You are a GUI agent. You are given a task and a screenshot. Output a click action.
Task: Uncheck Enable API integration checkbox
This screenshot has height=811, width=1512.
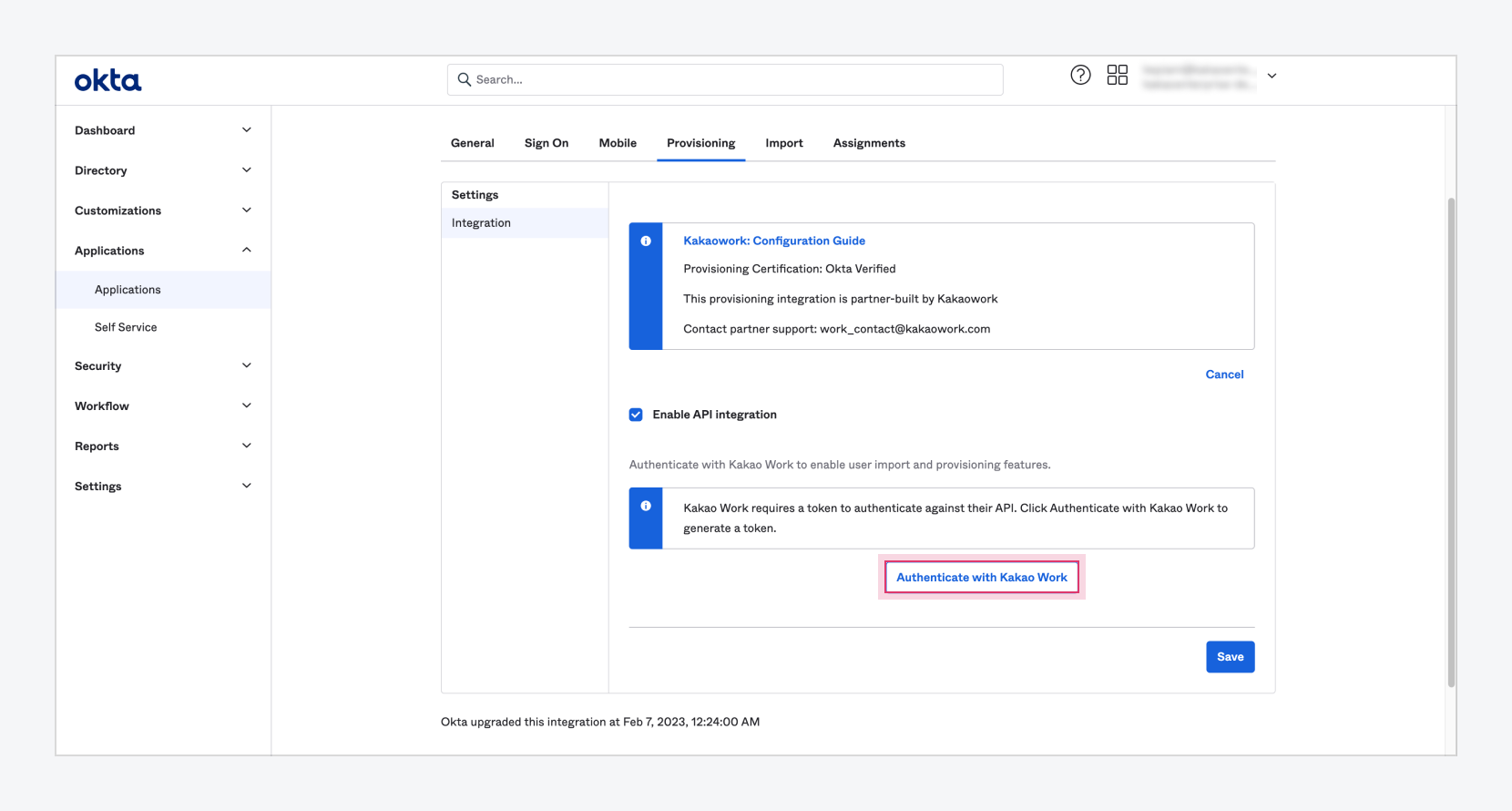636,415
